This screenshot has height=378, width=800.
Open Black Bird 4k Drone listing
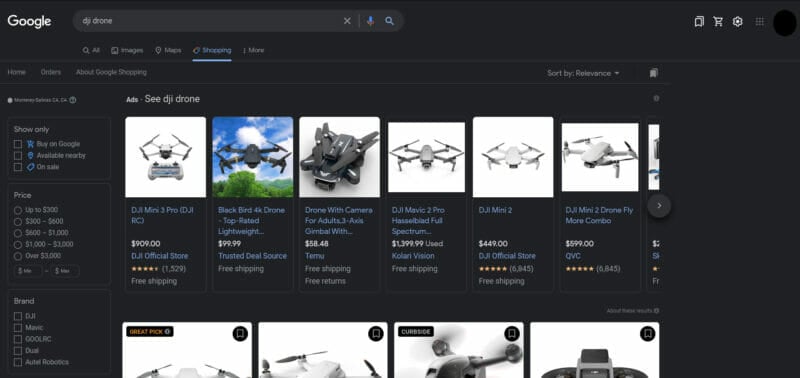click(x=252, y=221)
